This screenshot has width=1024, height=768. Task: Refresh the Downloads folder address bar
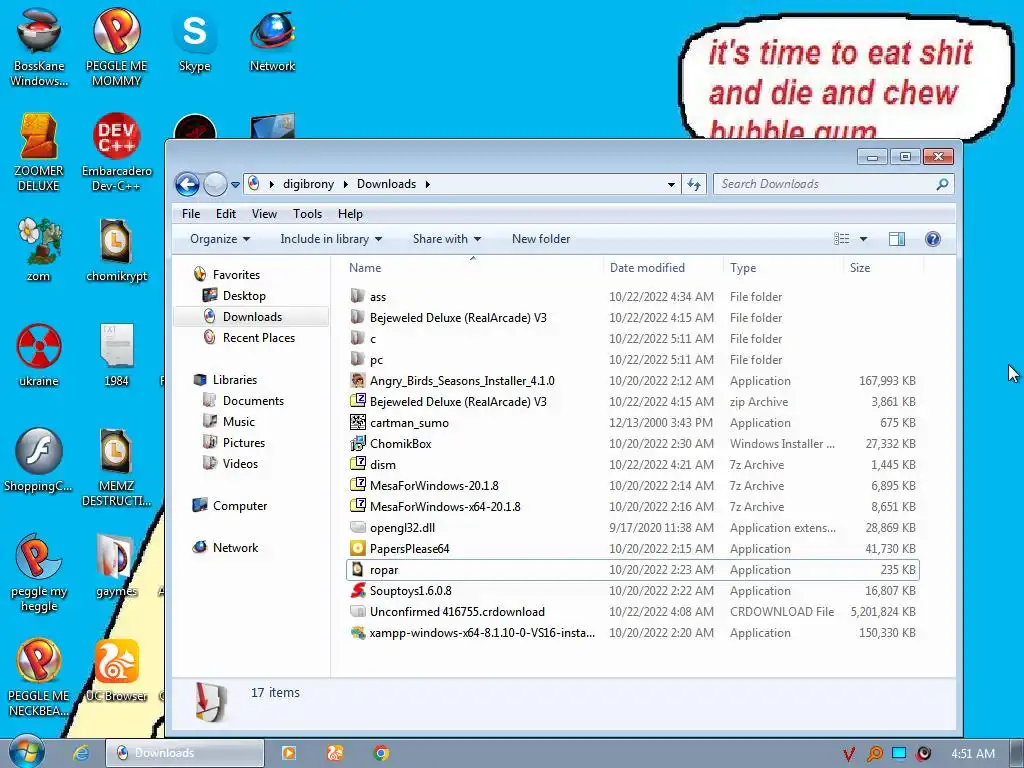click(694, 185)
